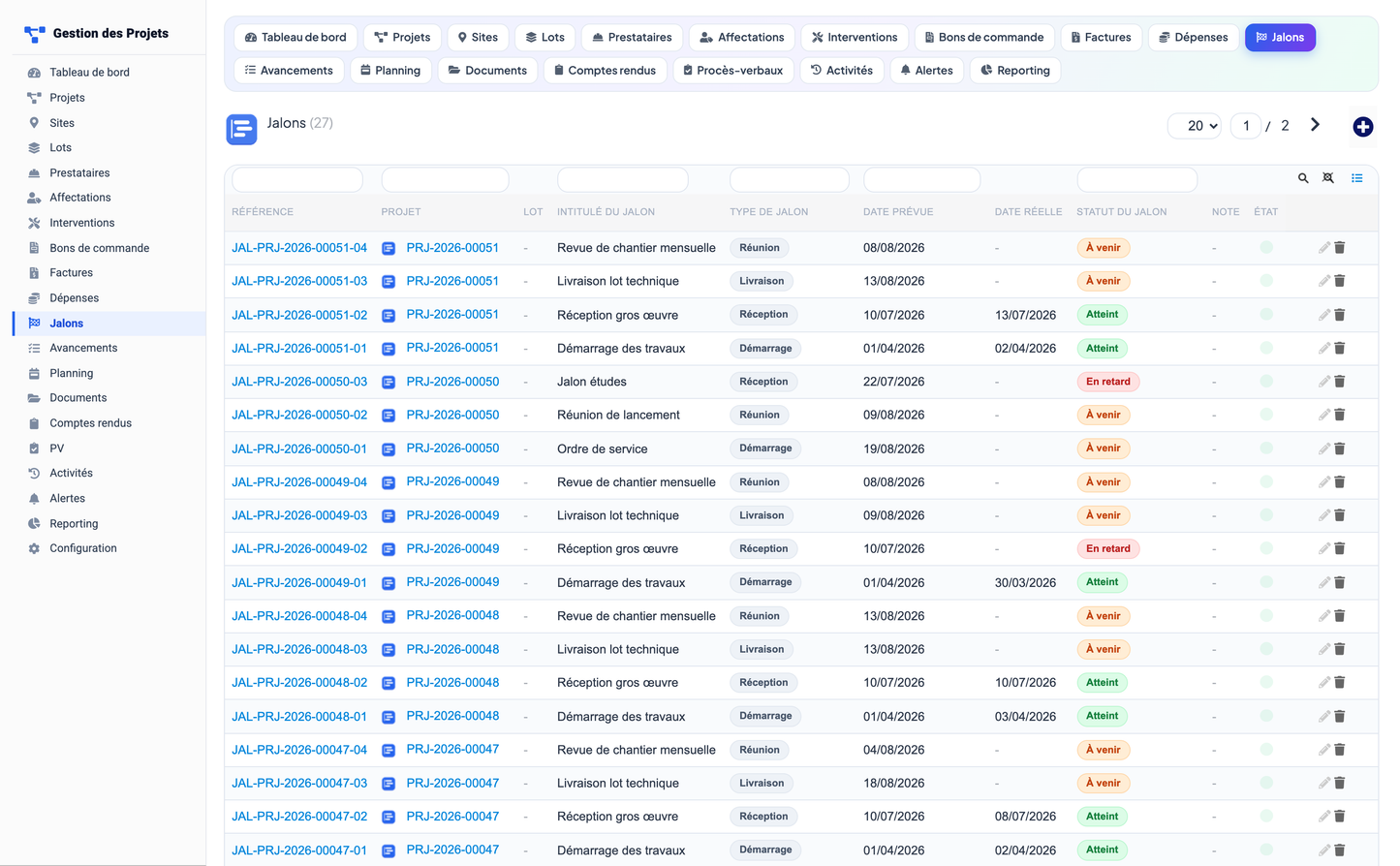Select Avancements in the left sidebar
The image size is (1400, 866).
pyautogui.click(x=83, y=348)
